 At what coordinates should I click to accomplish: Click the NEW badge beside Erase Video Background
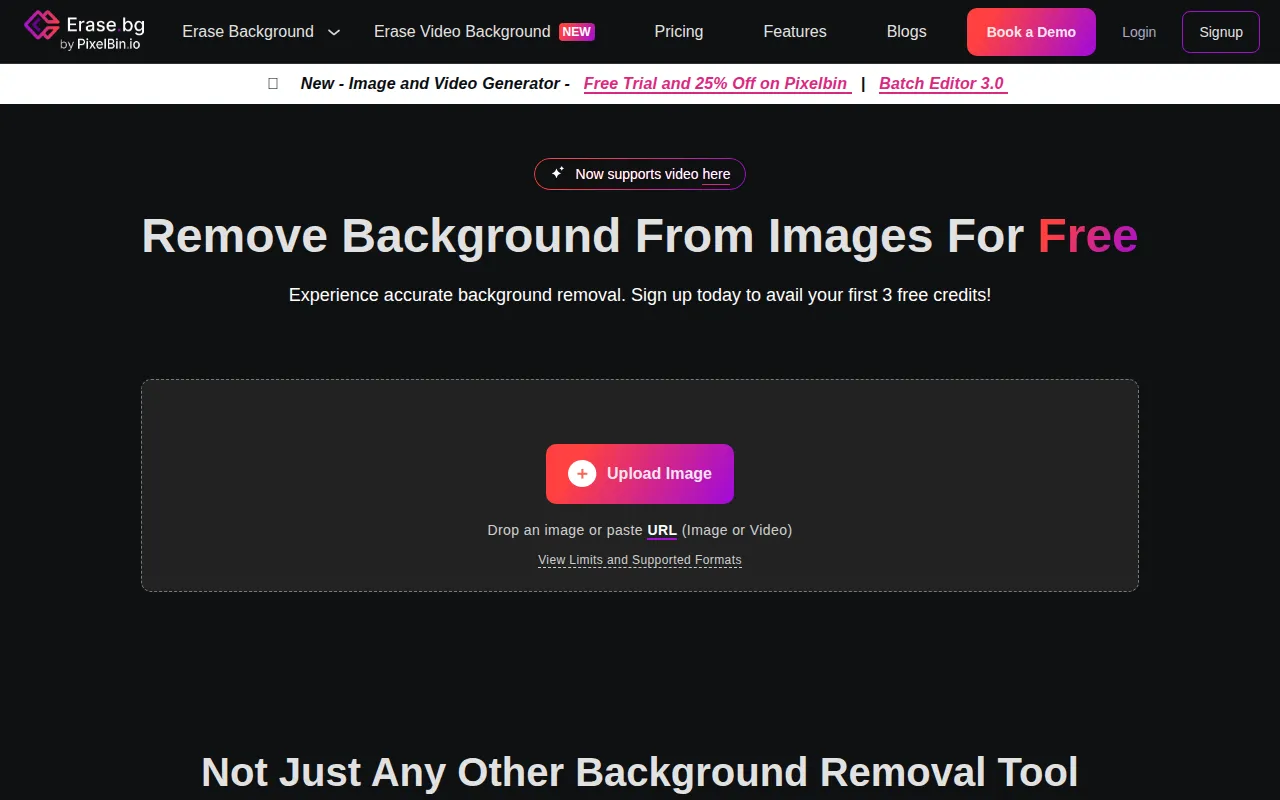point(576,32)
